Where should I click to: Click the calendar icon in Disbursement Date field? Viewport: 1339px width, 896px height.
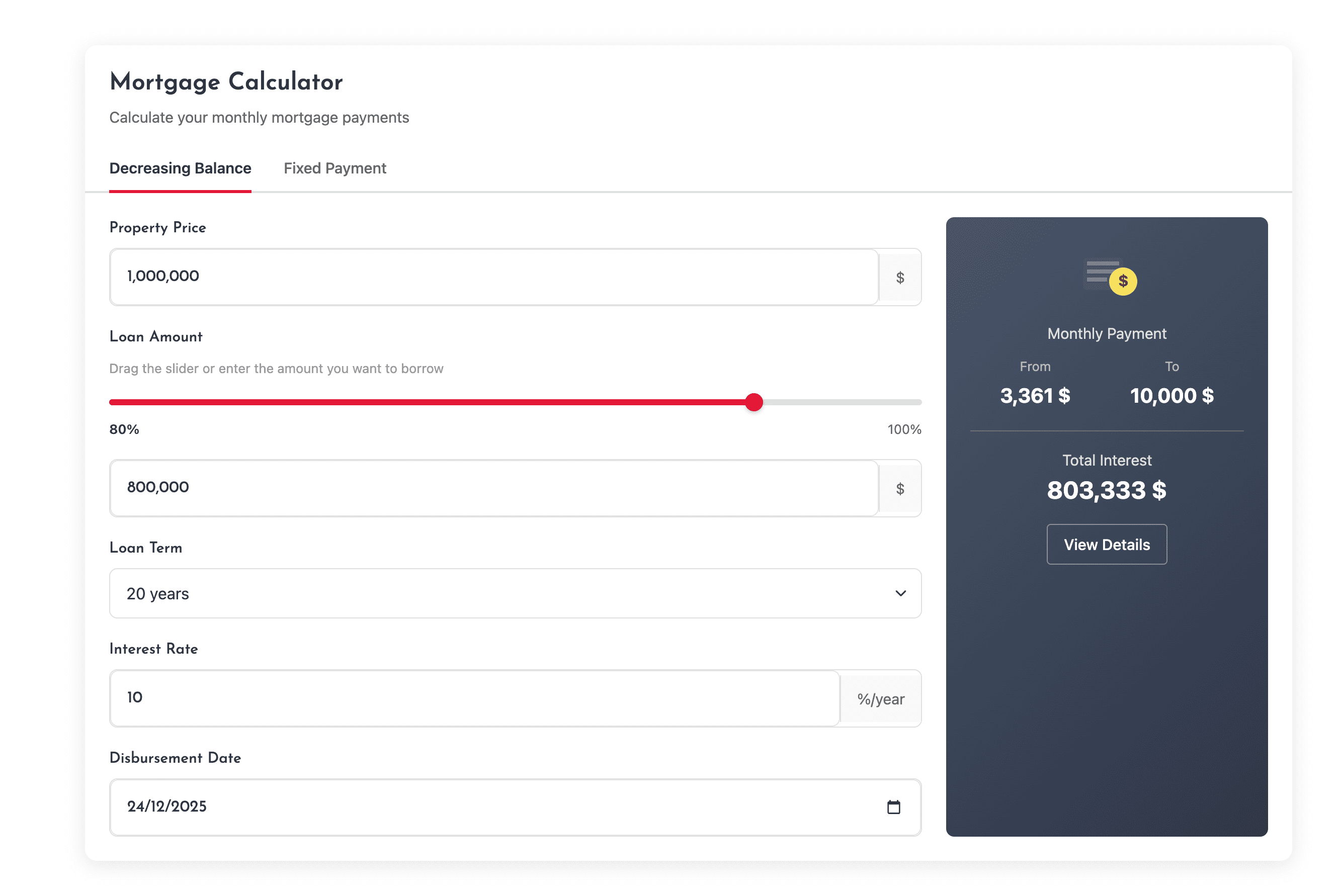pyautogui.click(x=894, y=808)
